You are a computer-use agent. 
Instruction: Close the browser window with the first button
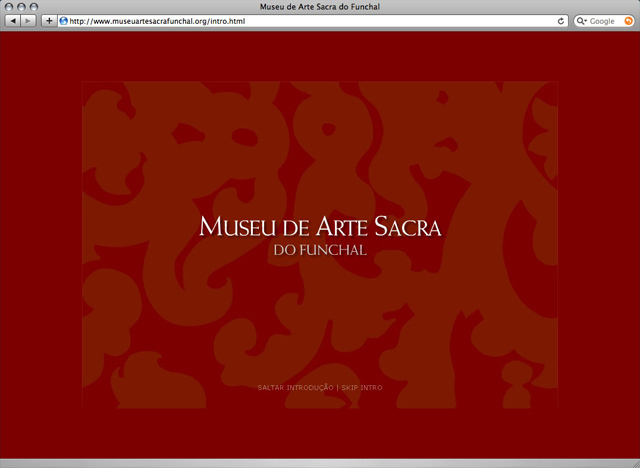(9, 7)
